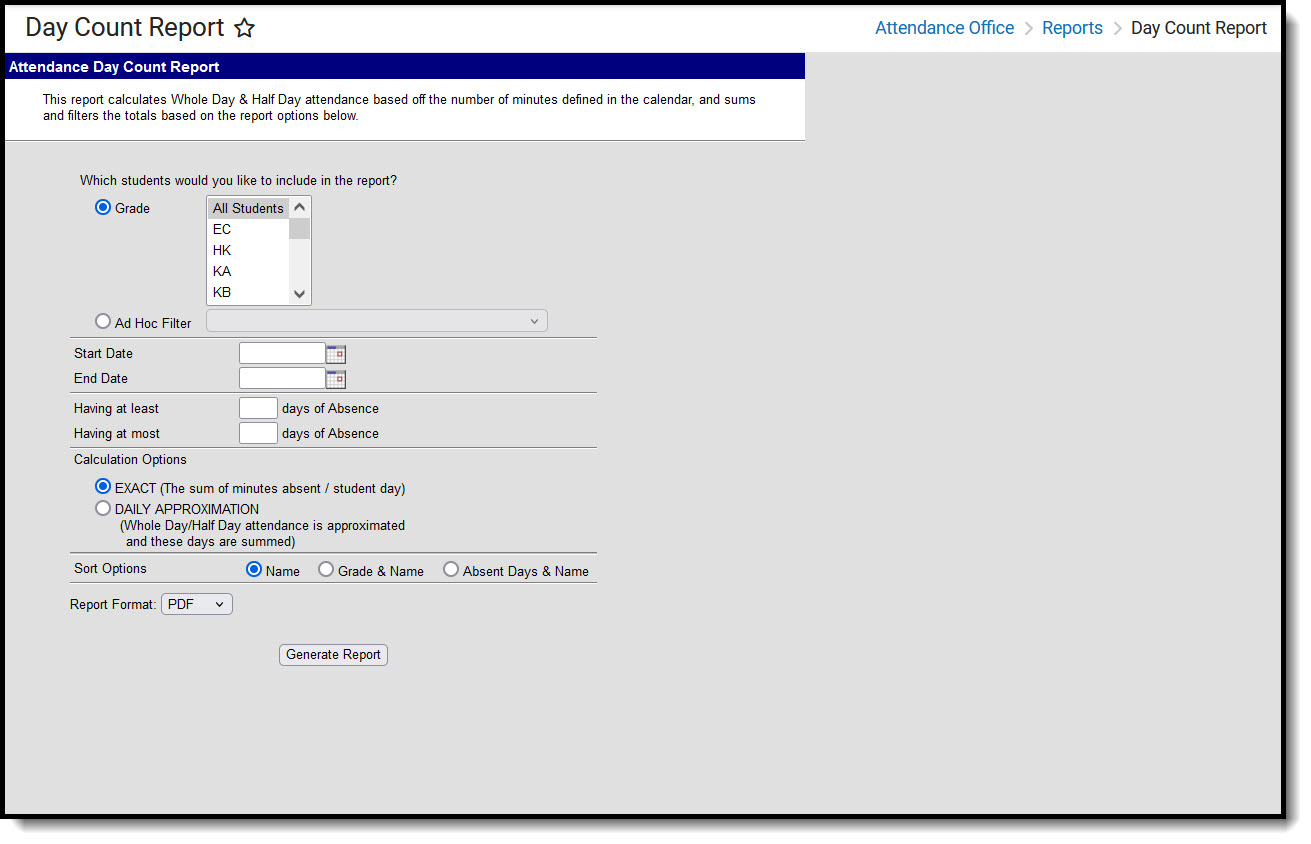Sort by Absent Days & Name
The height and width of the screenshot is (844, 1311).
[451, 570]
